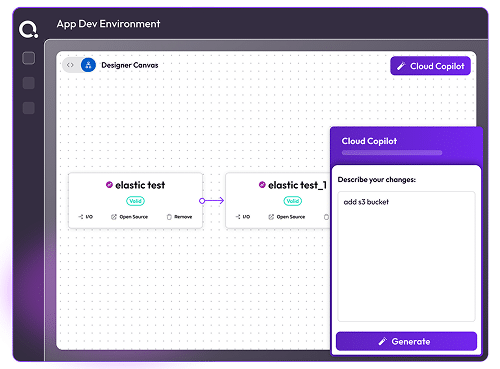Click the Generate button
500x369 pixels.
[406, 341]
